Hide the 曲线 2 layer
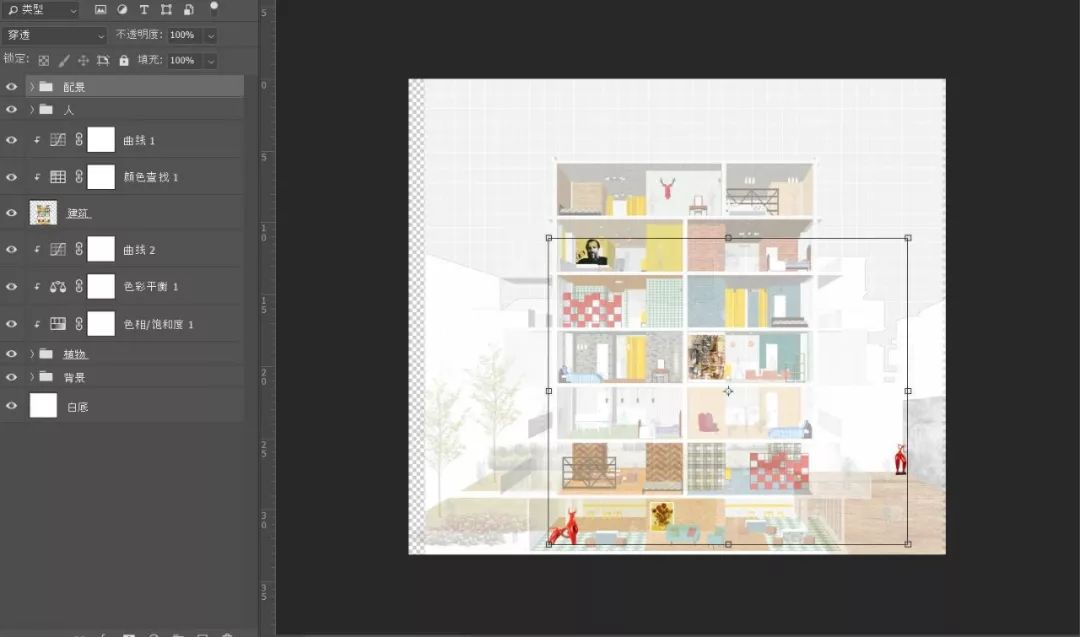Viewport: 1080px width, 637px height. (x=11, y=249)
